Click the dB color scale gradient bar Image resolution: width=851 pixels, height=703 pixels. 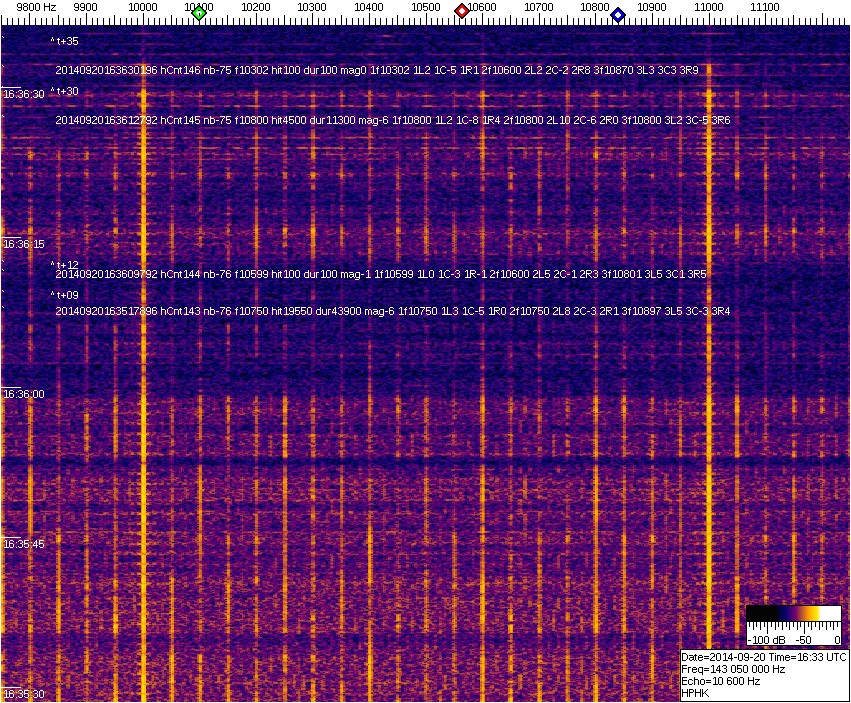coord(794,613)
